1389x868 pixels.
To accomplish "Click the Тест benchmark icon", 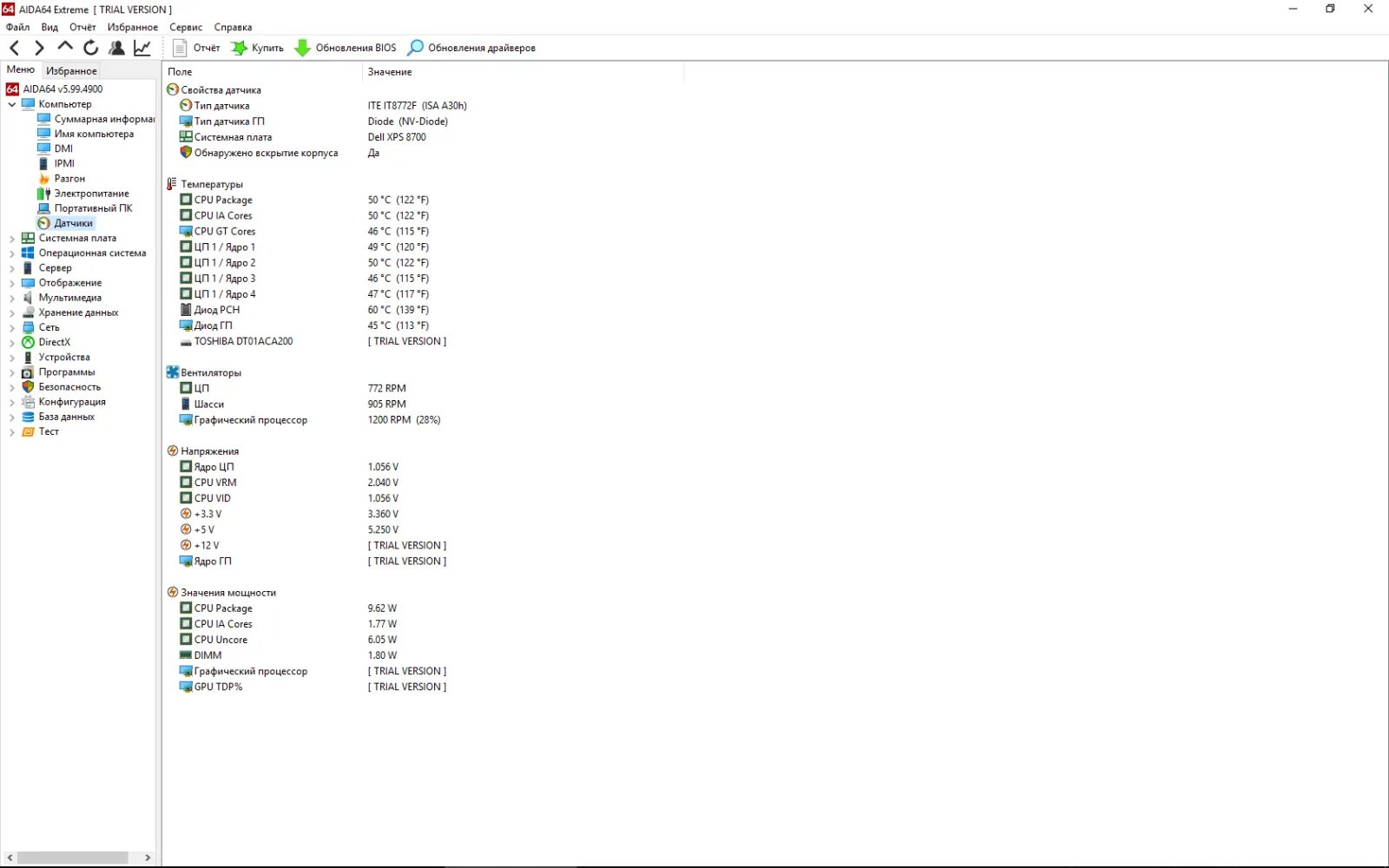I will pos(28,431).
